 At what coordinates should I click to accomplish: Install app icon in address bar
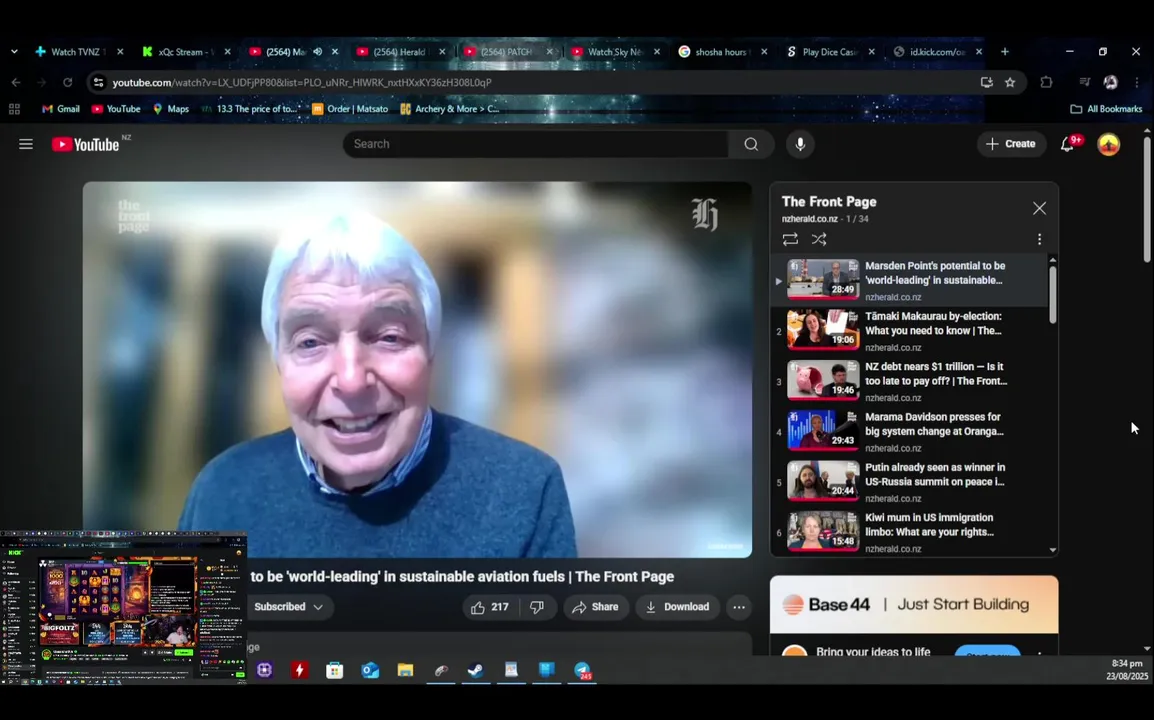(x=986, y=82)
